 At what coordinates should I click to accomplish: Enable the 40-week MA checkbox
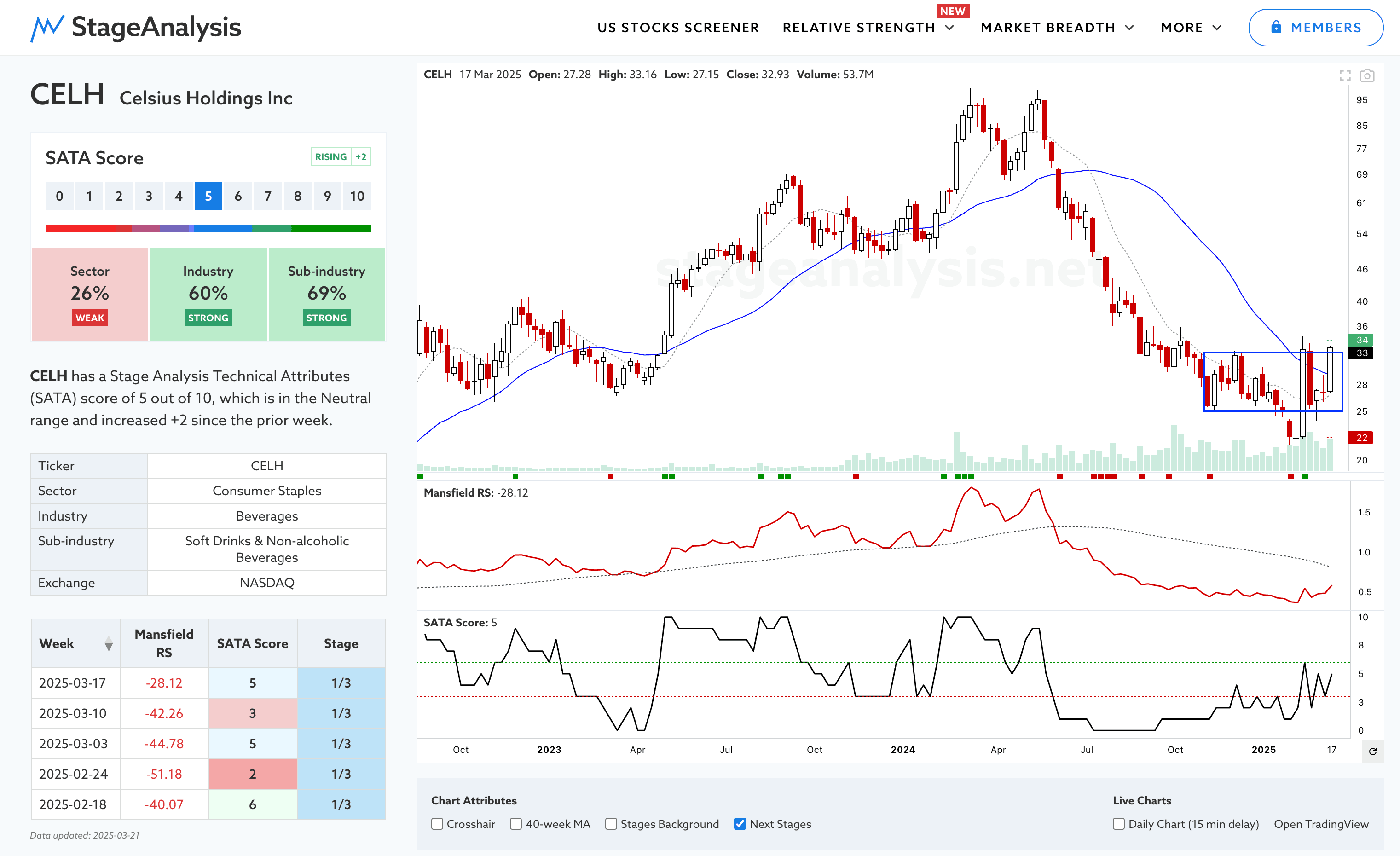pyautogui.click(x=516, y=824)
